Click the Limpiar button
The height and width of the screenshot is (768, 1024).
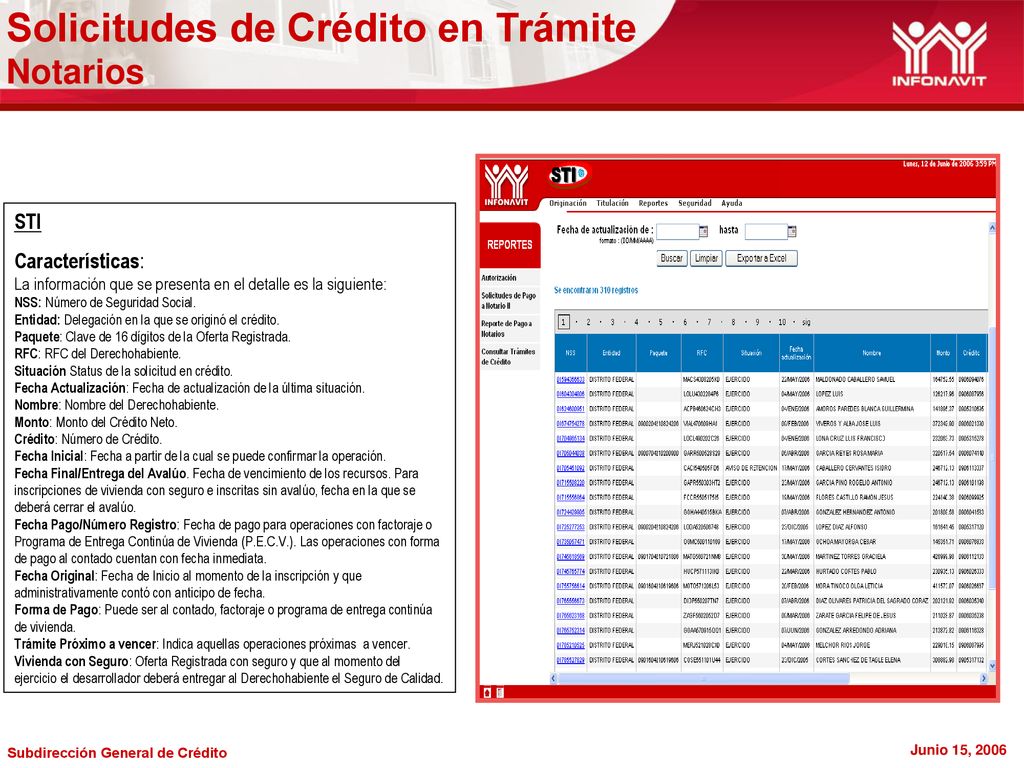click(x=706, y=258)
